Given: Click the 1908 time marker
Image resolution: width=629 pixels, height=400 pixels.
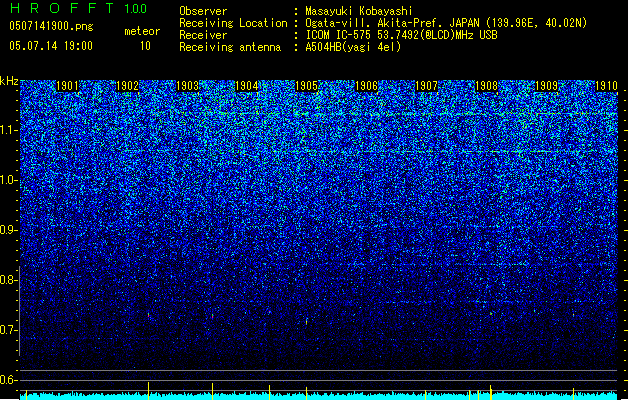Looking at the screenshot, I should [x=486, y=86].
